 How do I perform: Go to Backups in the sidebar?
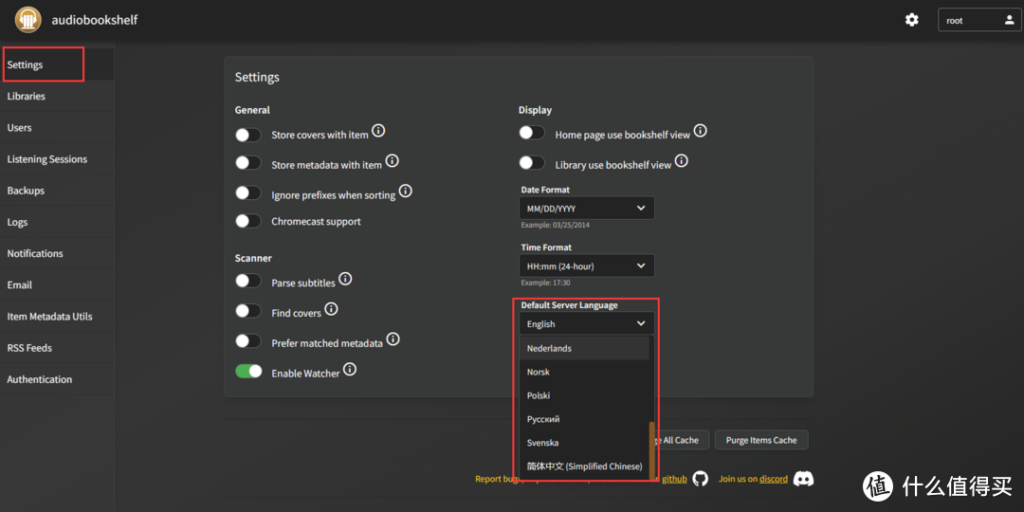(26, 190)
